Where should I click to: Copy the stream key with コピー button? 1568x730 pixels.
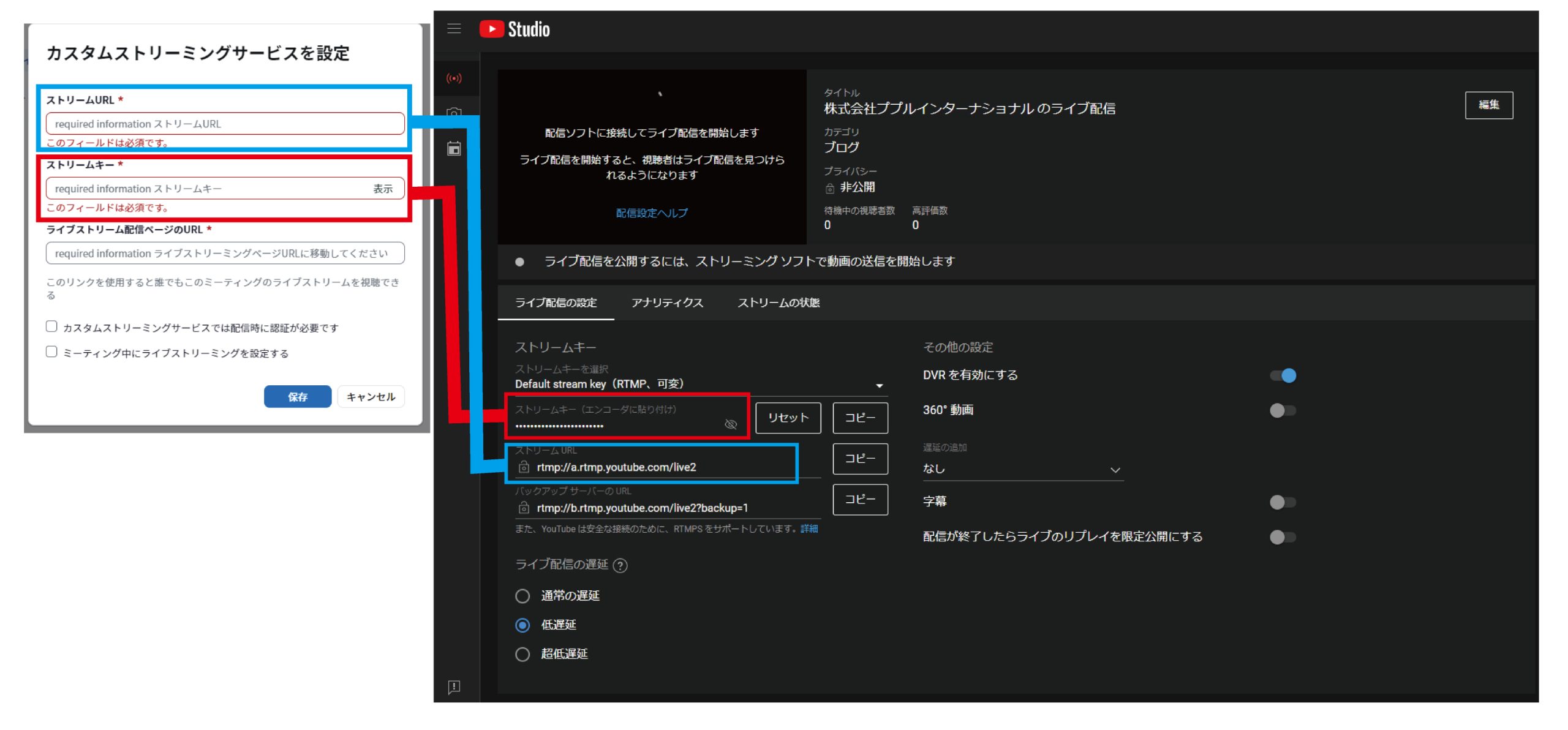coord(860,418)
